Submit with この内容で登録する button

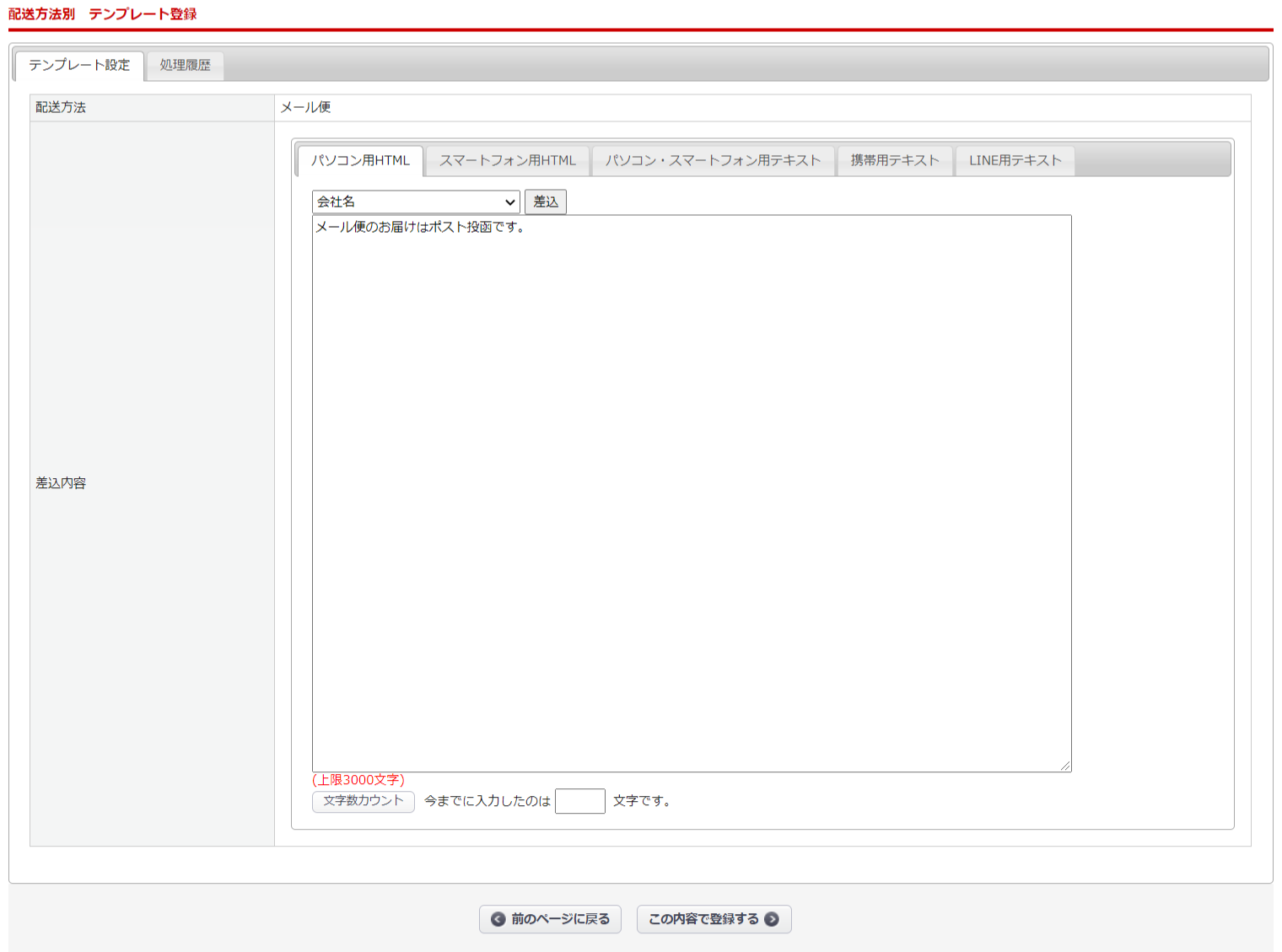(x=714, y=919)
